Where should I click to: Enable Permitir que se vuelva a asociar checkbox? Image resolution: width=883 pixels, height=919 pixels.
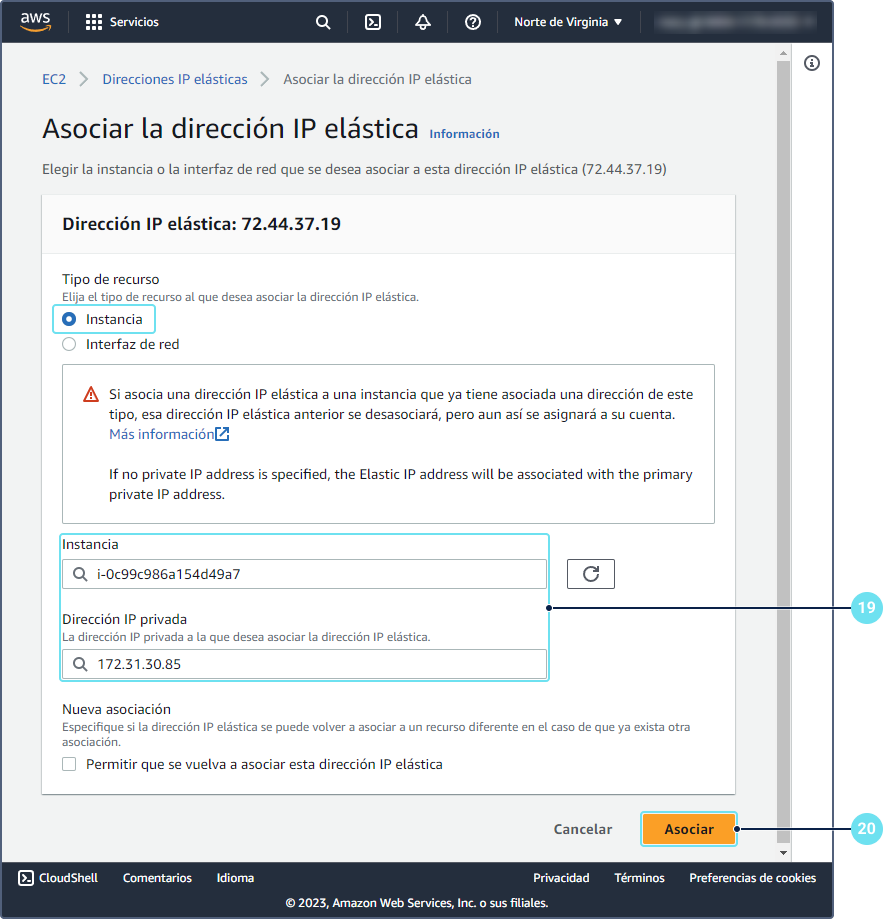pyautogui.click(x=69, y=764)
